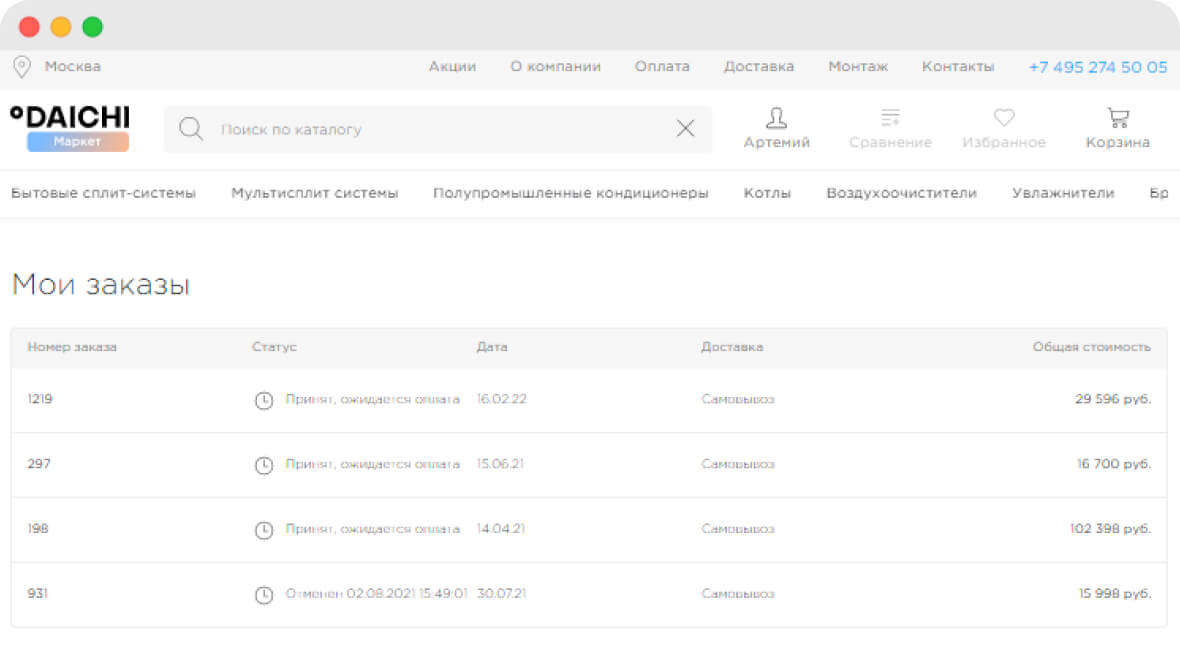The image size is (1180, 658).
Task: Open the Сравнение comparison icon
Action: tap(890, 119)
